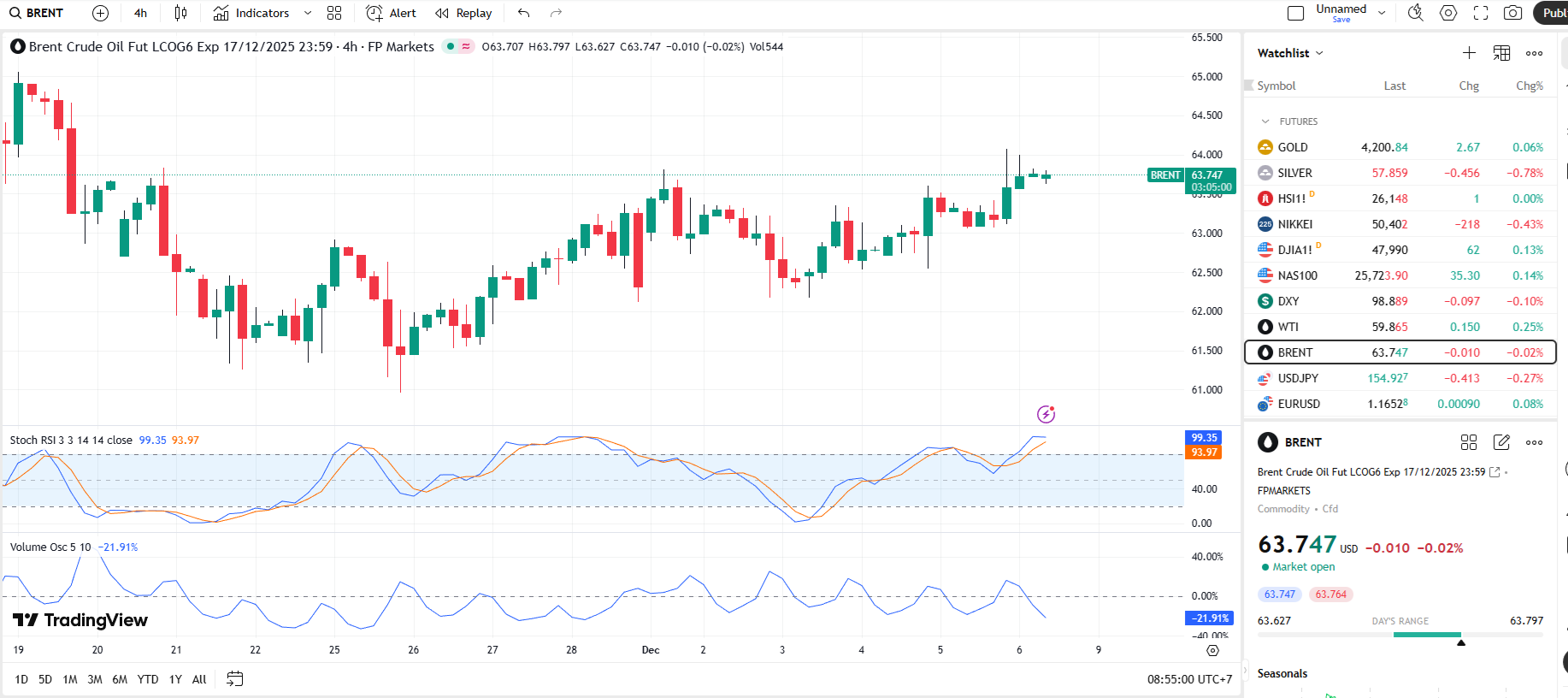The width and height of the screenshot is (1568, 698).
Task: Collapse the right sidebar panel handle
Action: 1245,671
